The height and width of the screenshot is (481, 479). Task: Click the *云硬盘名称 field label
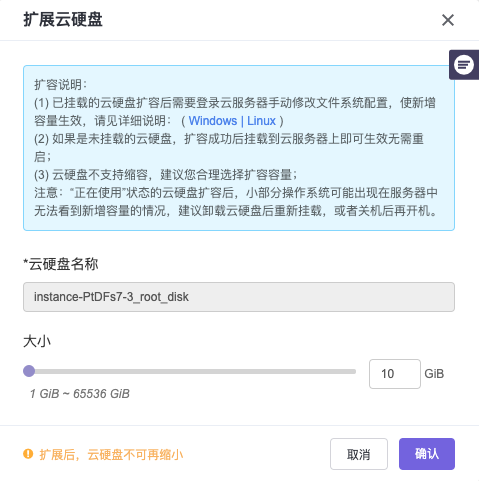point(61,264)
